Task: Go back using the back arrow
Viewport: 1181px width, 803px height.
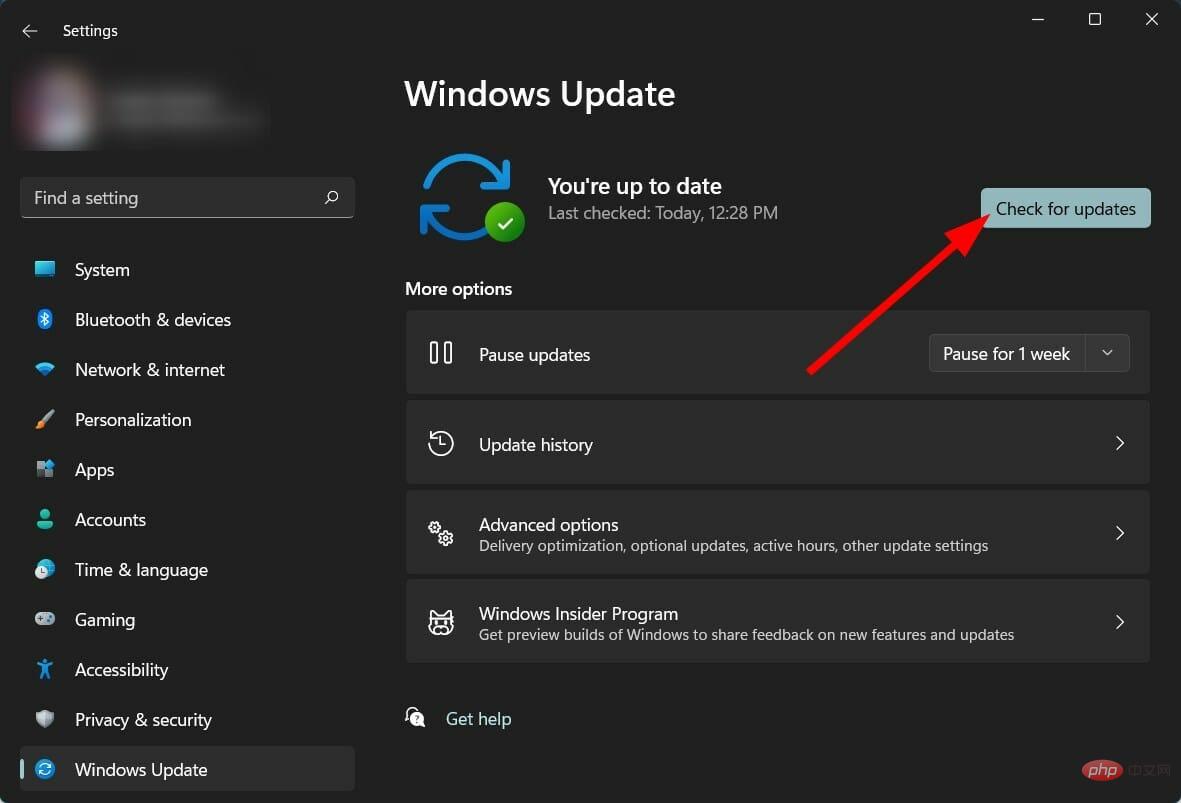Action: point(30,31)
